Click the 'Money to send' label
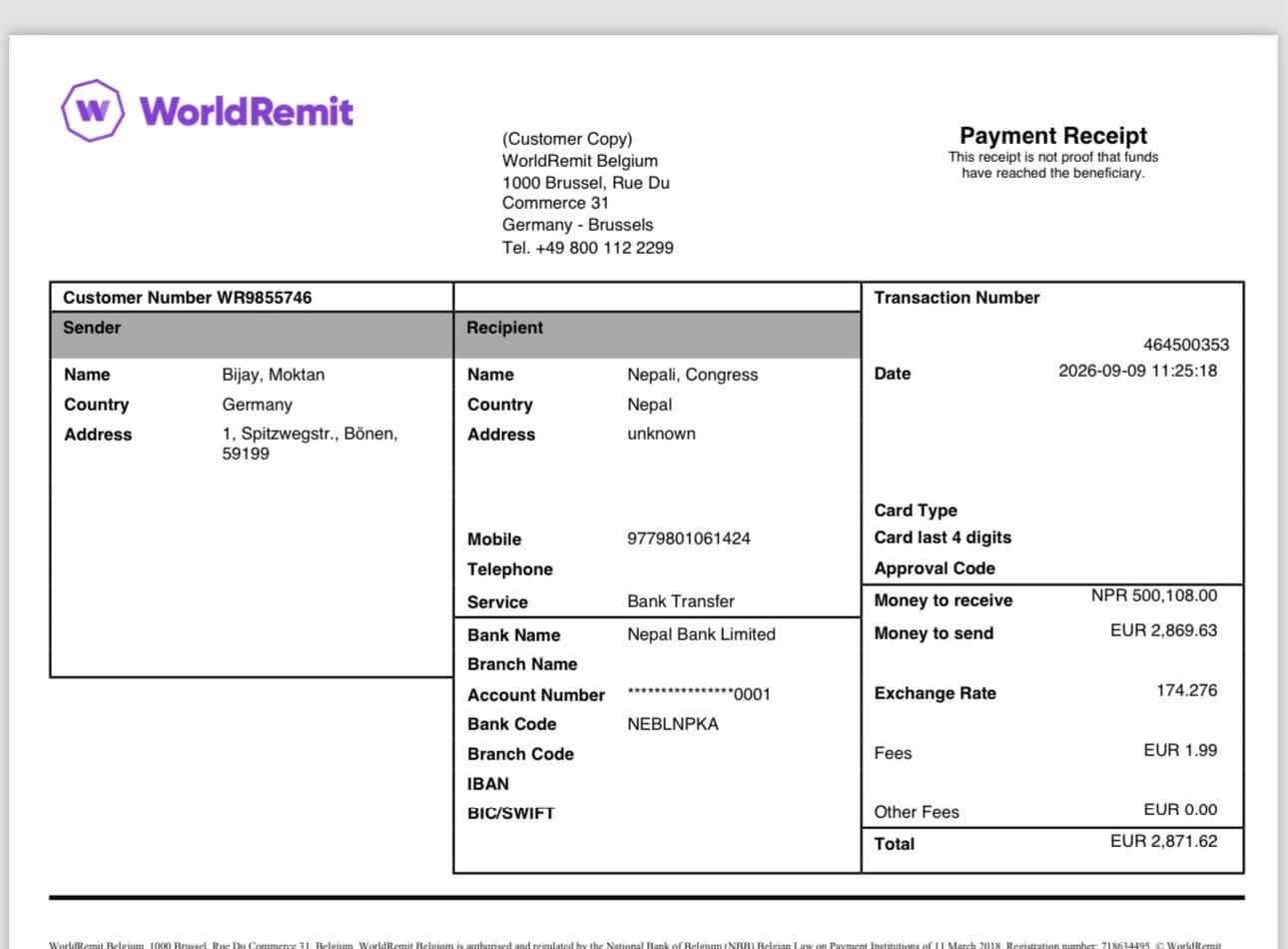Screen dimensions: 1288x949 point(934,633)
